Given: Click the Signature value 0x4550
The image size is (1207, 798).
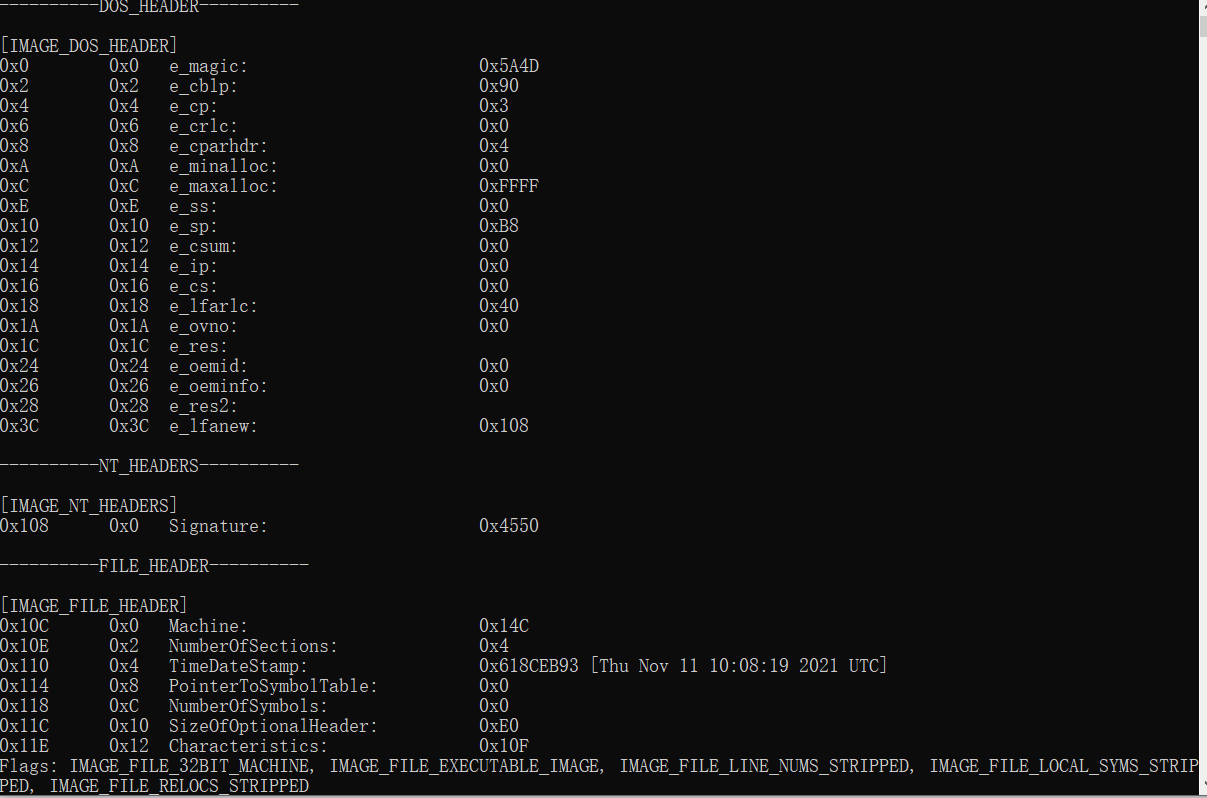Looking at the screenshot, I should [x=509, y=526].
